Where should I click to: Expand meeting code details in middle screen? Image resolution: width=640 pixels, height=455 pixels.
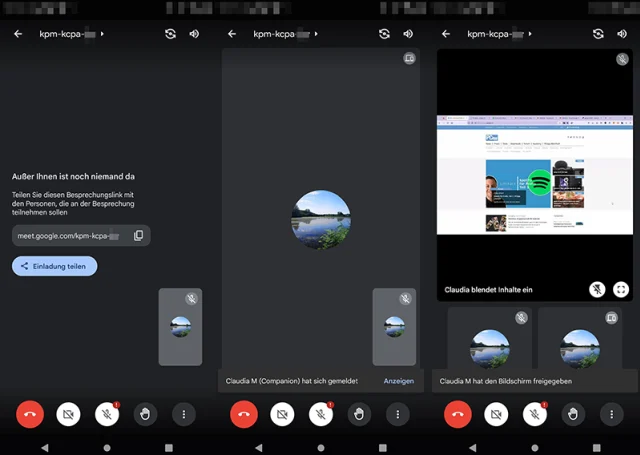pos(316,34)
